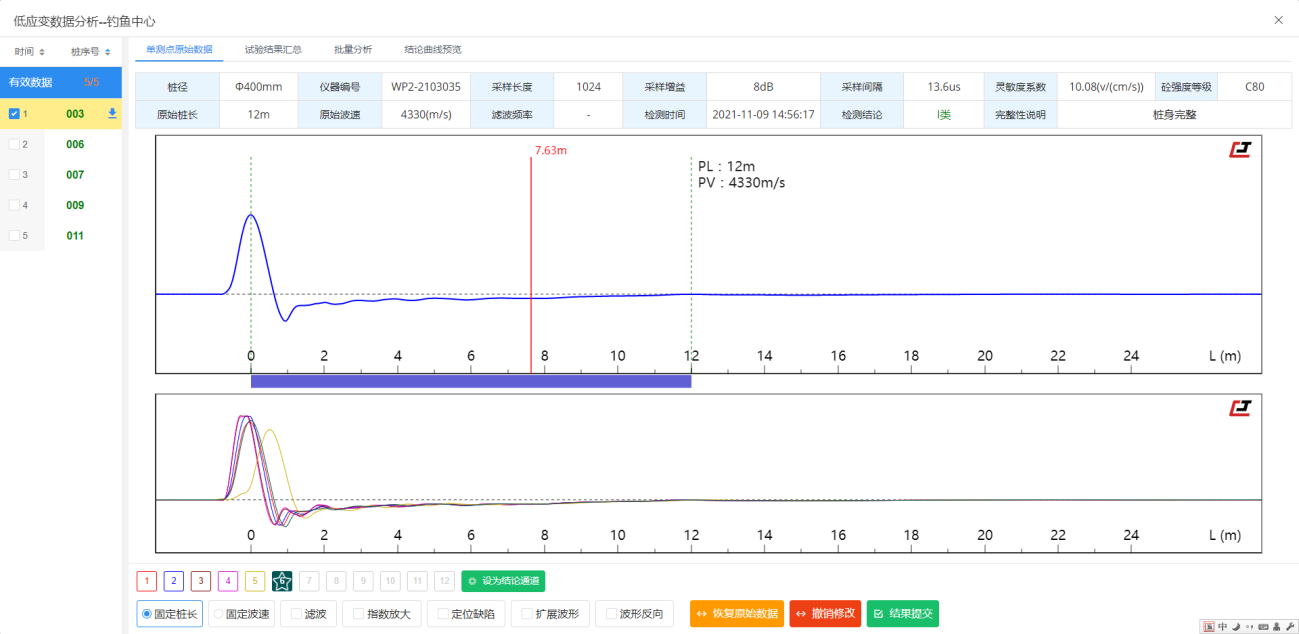The height and width of the screenshot is (634, 1299).
Task: Click the WP2-2103035 instrument number cell
Action: [x=426, y=87]
